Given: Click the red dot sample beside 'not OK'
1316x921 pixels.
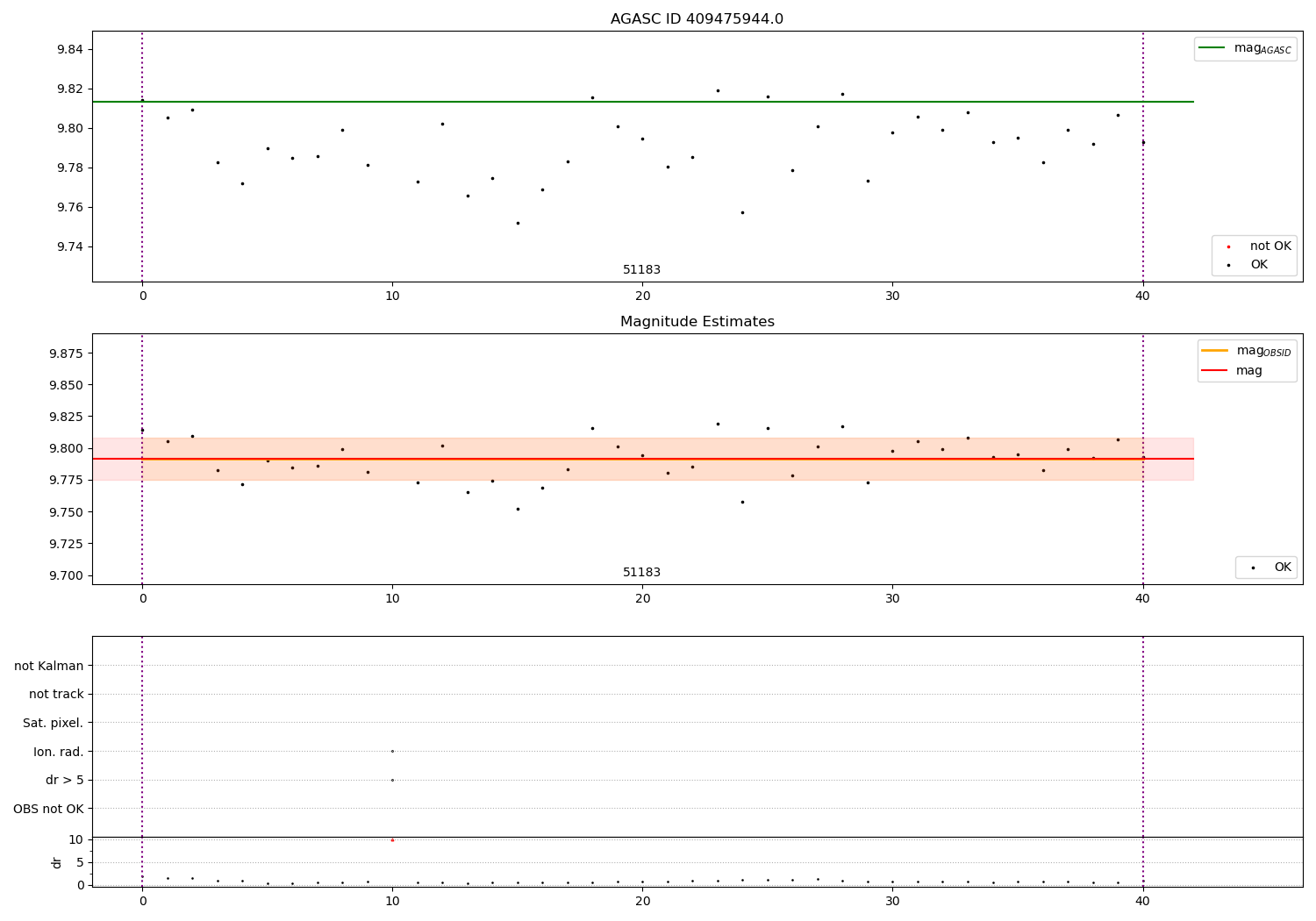Looking at the screenshot, I should click(x=1228, y=247).
